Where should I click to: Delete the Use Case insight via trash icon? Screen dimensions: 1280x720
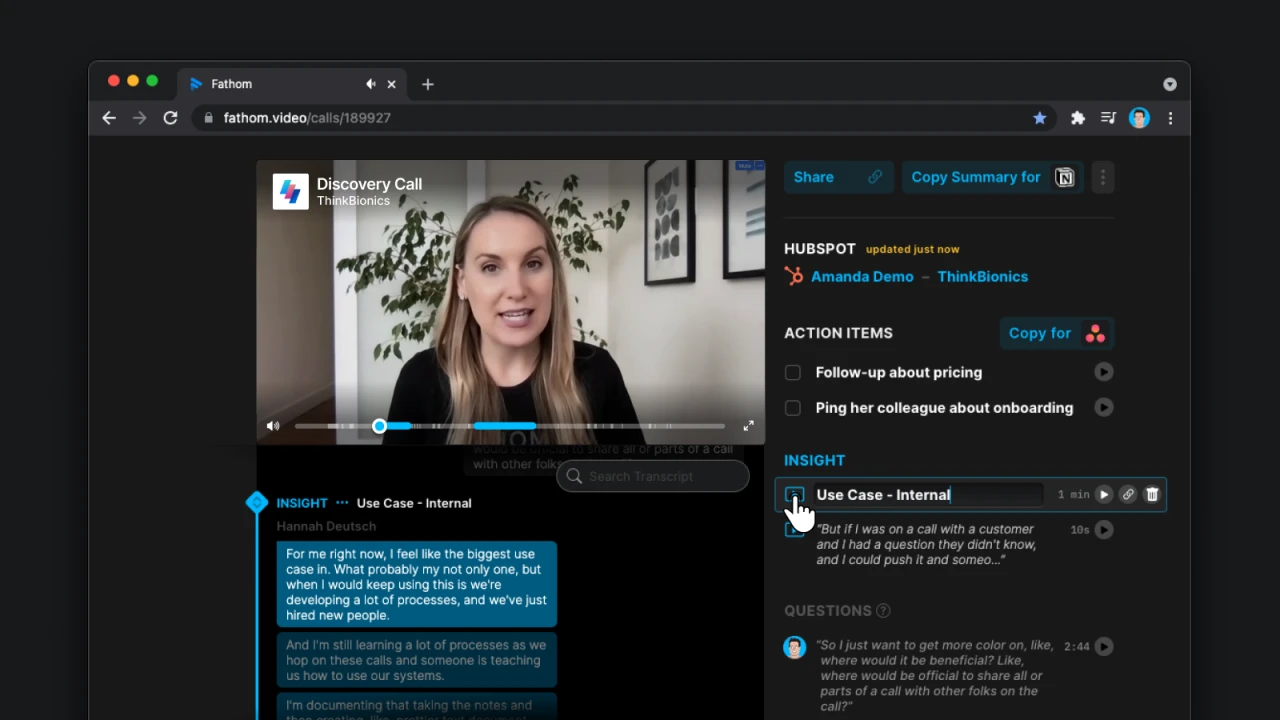(1151, 494)
